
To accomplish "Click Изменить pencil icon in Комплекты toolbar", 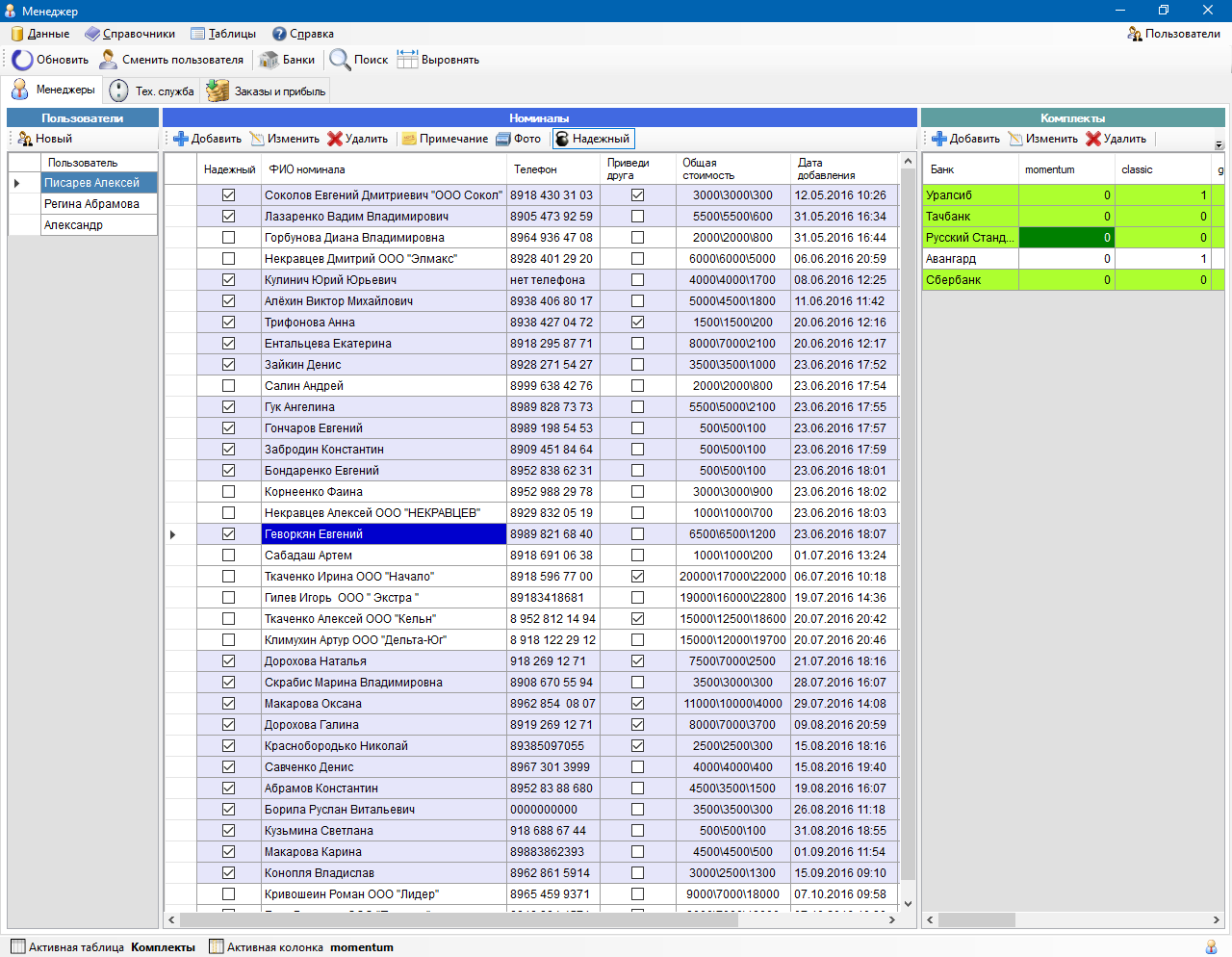I will point(1015,139).
